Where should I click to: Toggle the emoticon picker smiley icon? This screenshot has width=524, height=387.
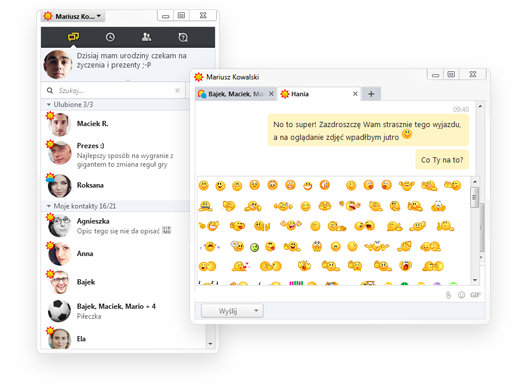(462, 295)
